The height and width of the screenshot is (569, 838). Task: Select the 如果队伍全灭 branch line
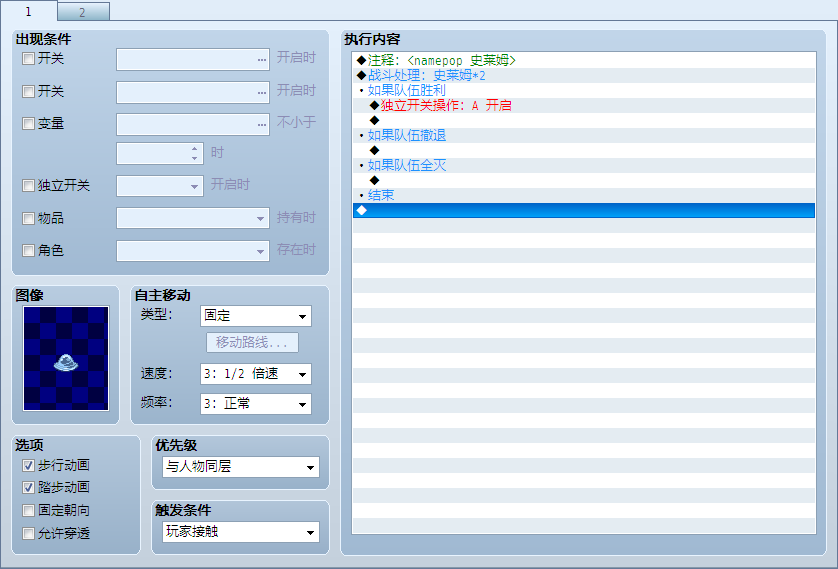[584, 165]
